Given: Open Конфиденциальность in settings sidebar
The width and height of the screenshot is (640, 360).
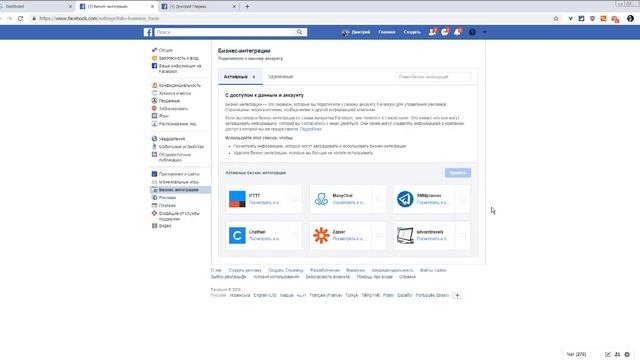Looking at the screenshot, I should tap(180, 85).
